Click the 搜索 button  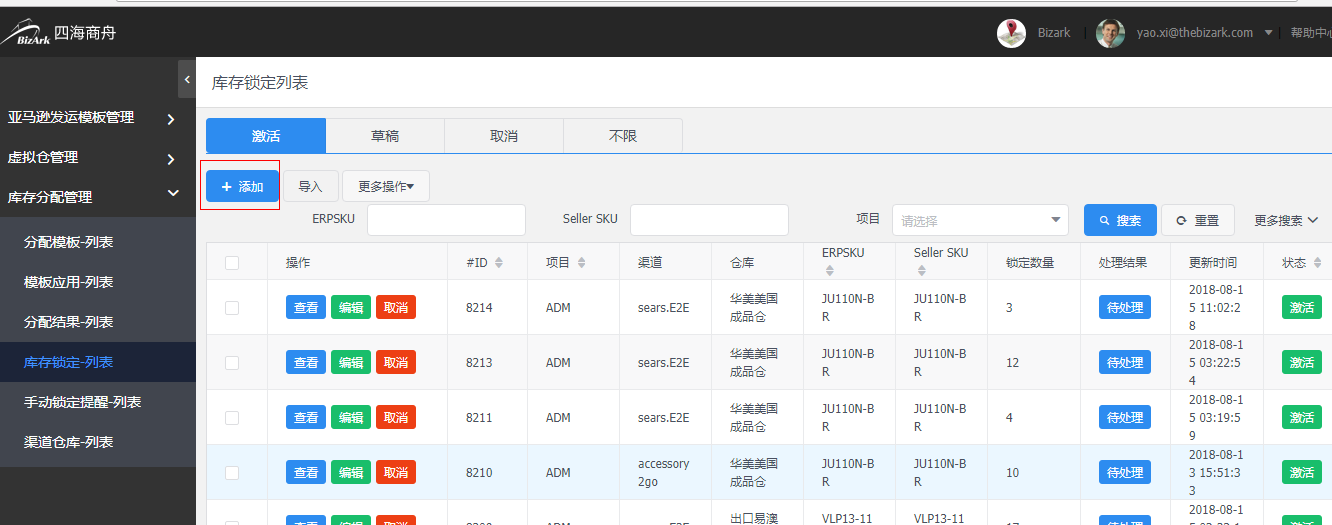coord(1120,220)
